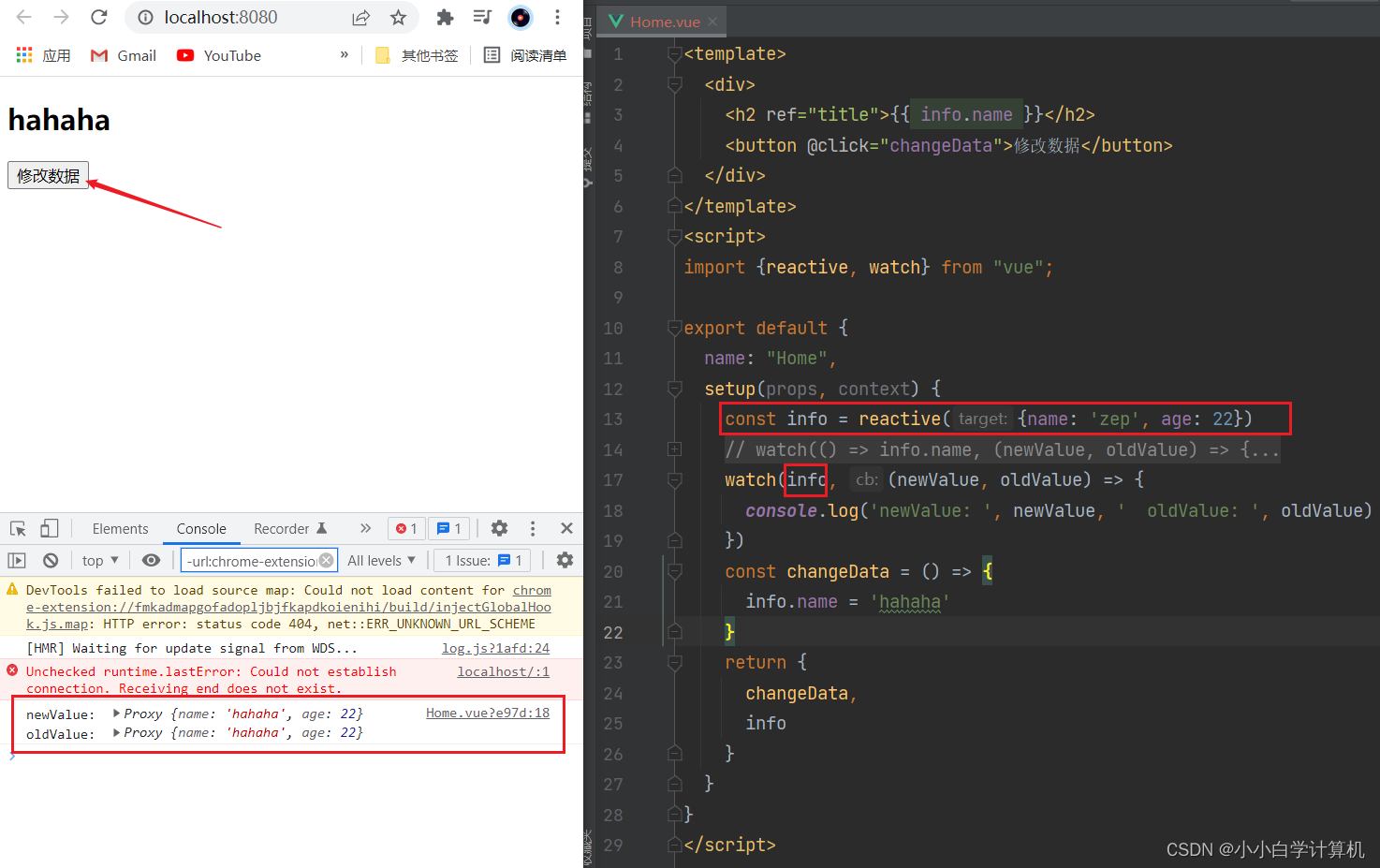This screenshot has height=868, width=1380.
Task: Open DevTools error count badge
Action: click(x=406, y=528)
